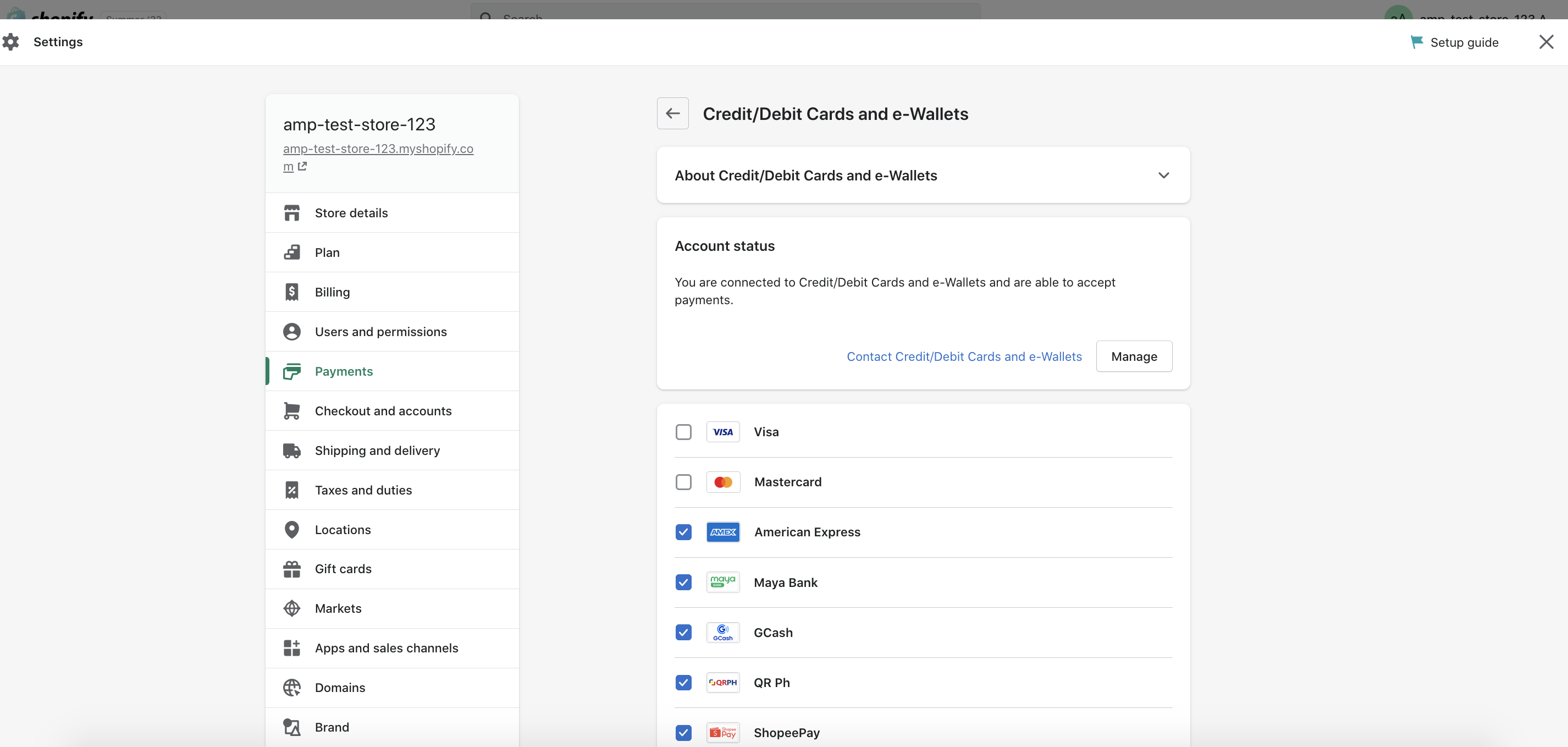Image resolution: width=1568 pixels, height=747 pixels.
Task: Close the Settings overlay
Action: (x=1545, y=42)
